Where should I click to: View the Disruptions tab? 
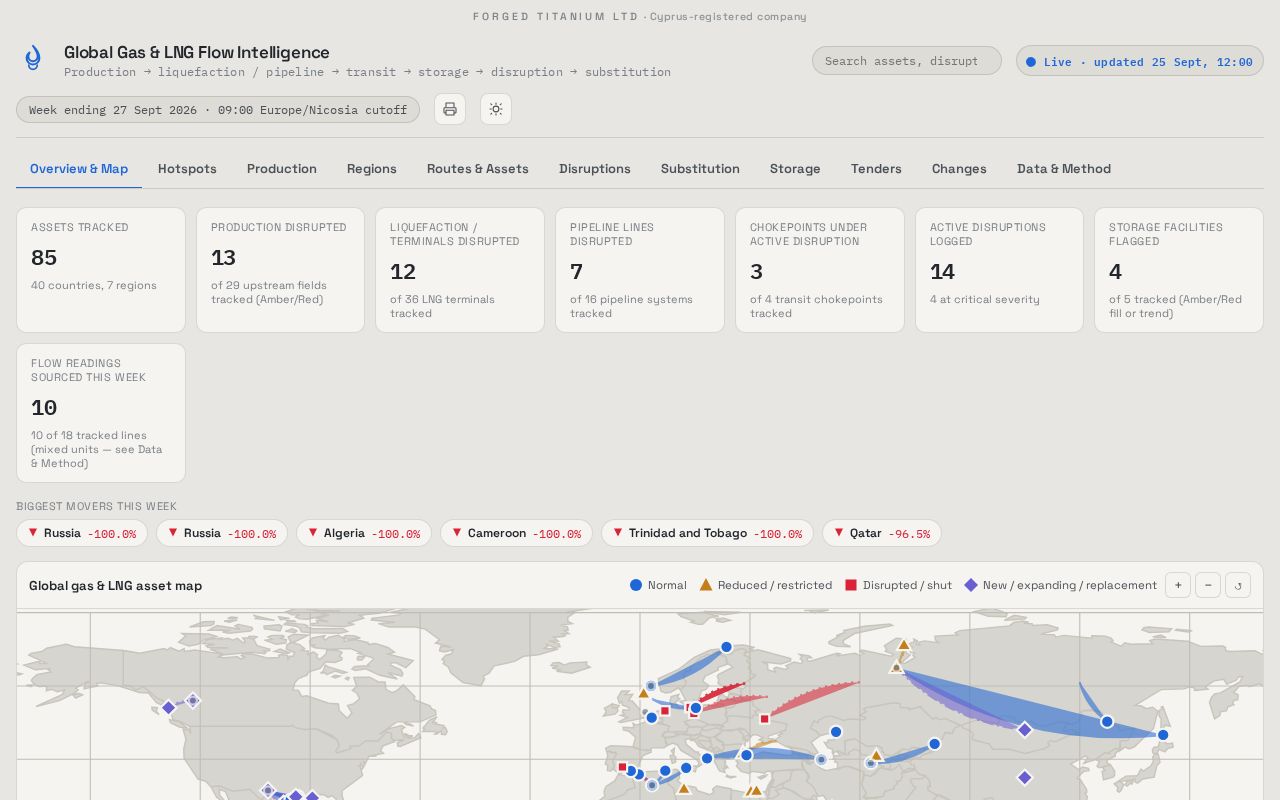595,169
